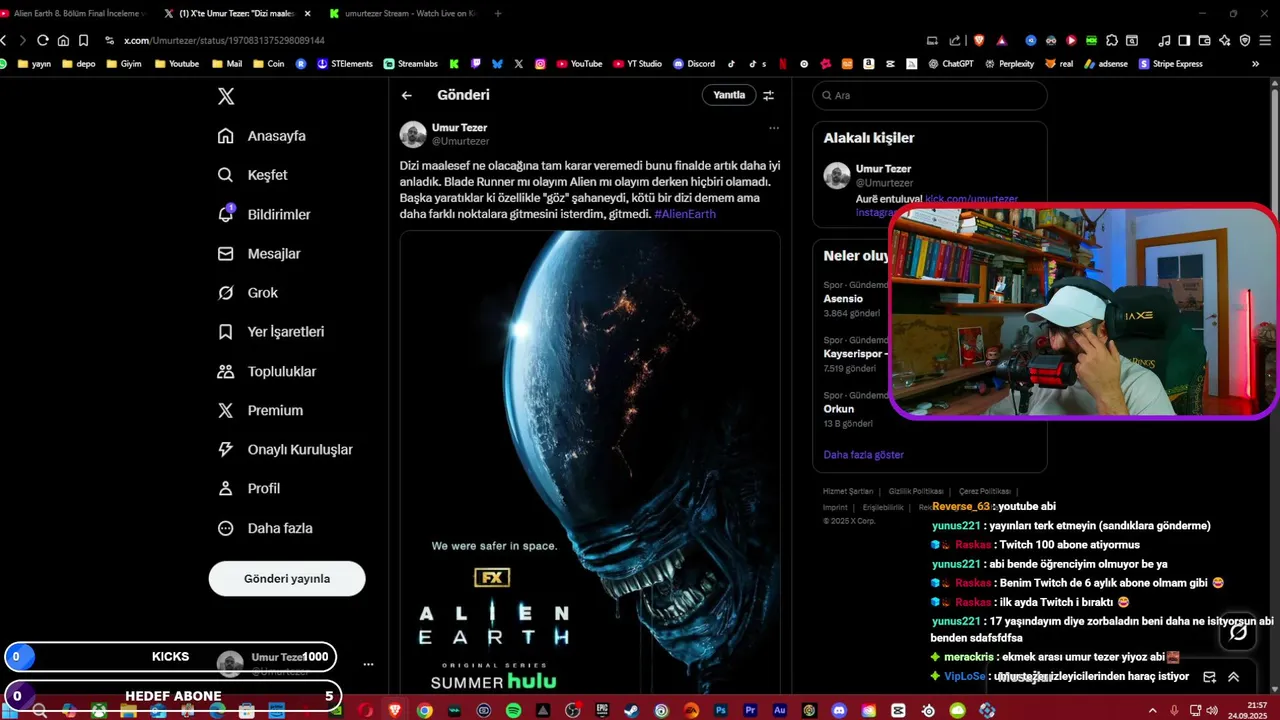
Task: Open the browser hamburger menu
Action: click(x=1266, y=40)
